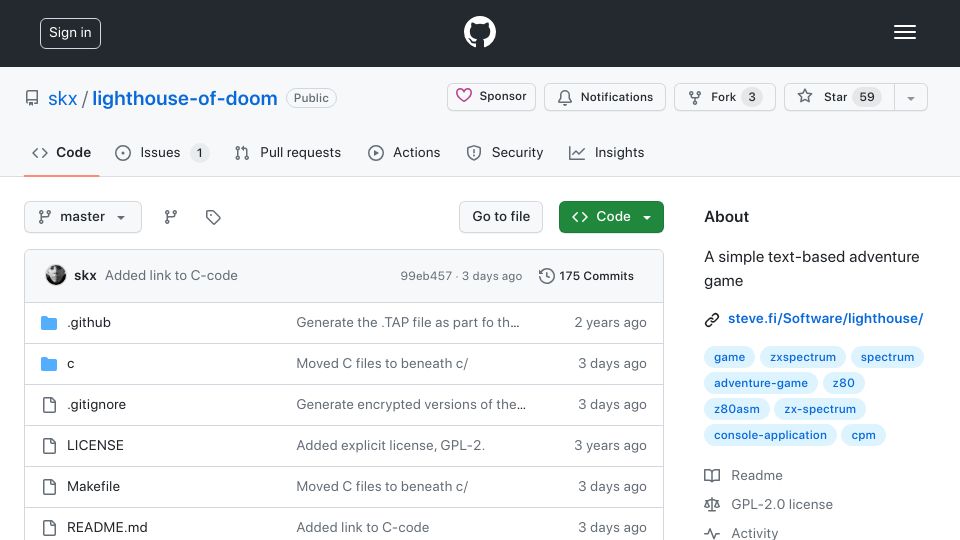The image size is (960, 540).
Task: Open the GPL-2.0 license link
Action: coord(782,504)
